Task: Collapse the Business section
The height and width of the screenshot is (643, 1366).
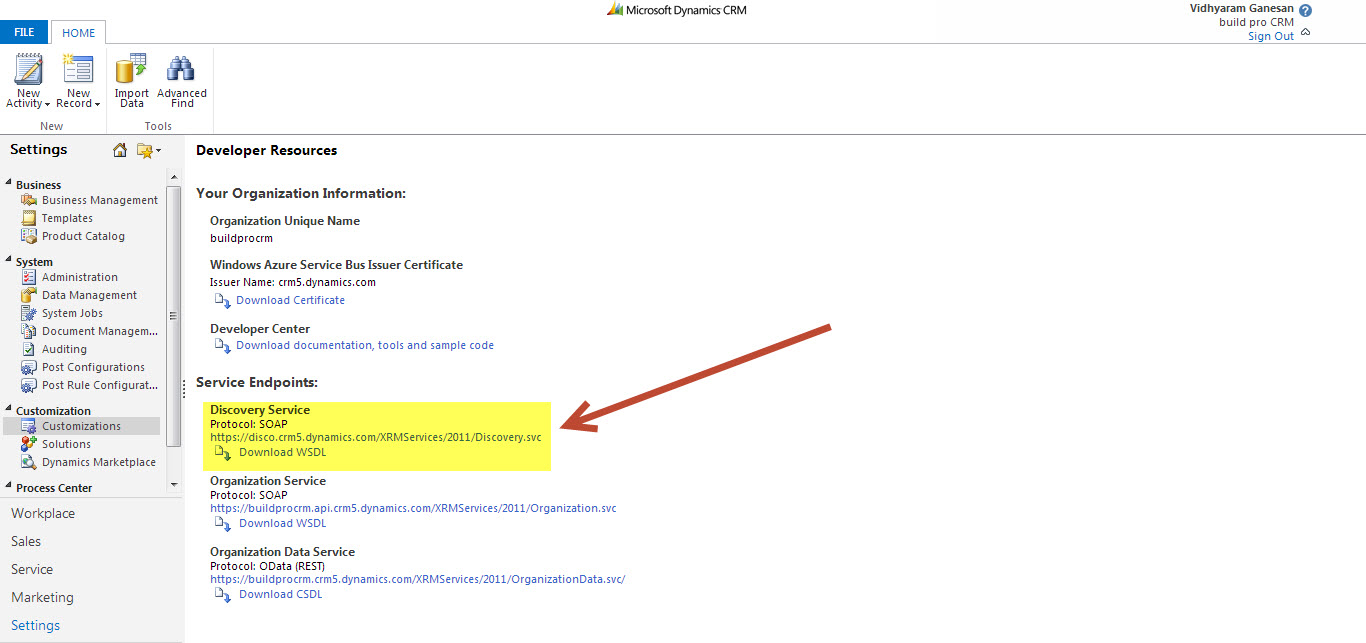Action: click(x=9, y=184)
